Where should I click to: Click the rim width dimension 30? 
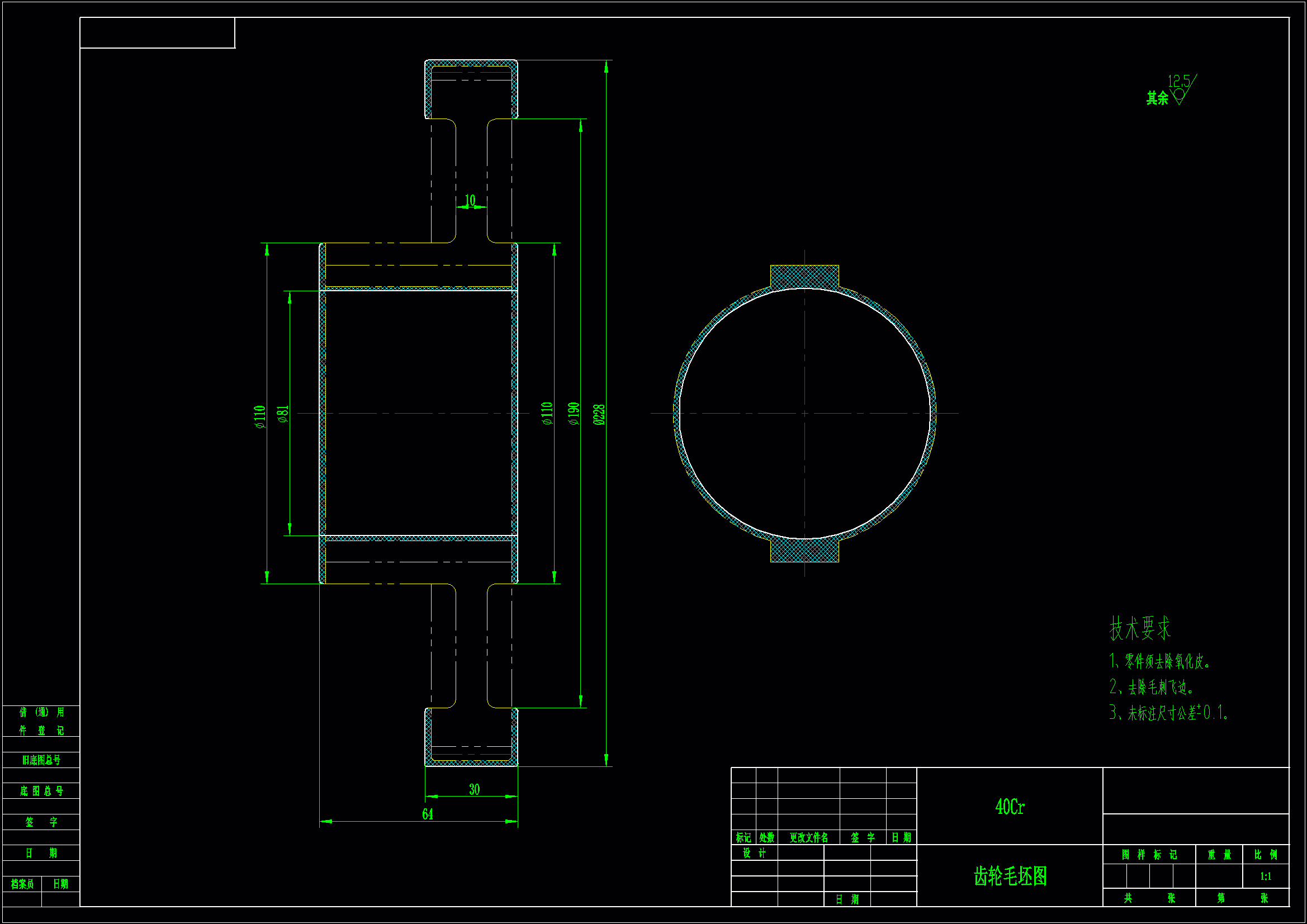474,790
